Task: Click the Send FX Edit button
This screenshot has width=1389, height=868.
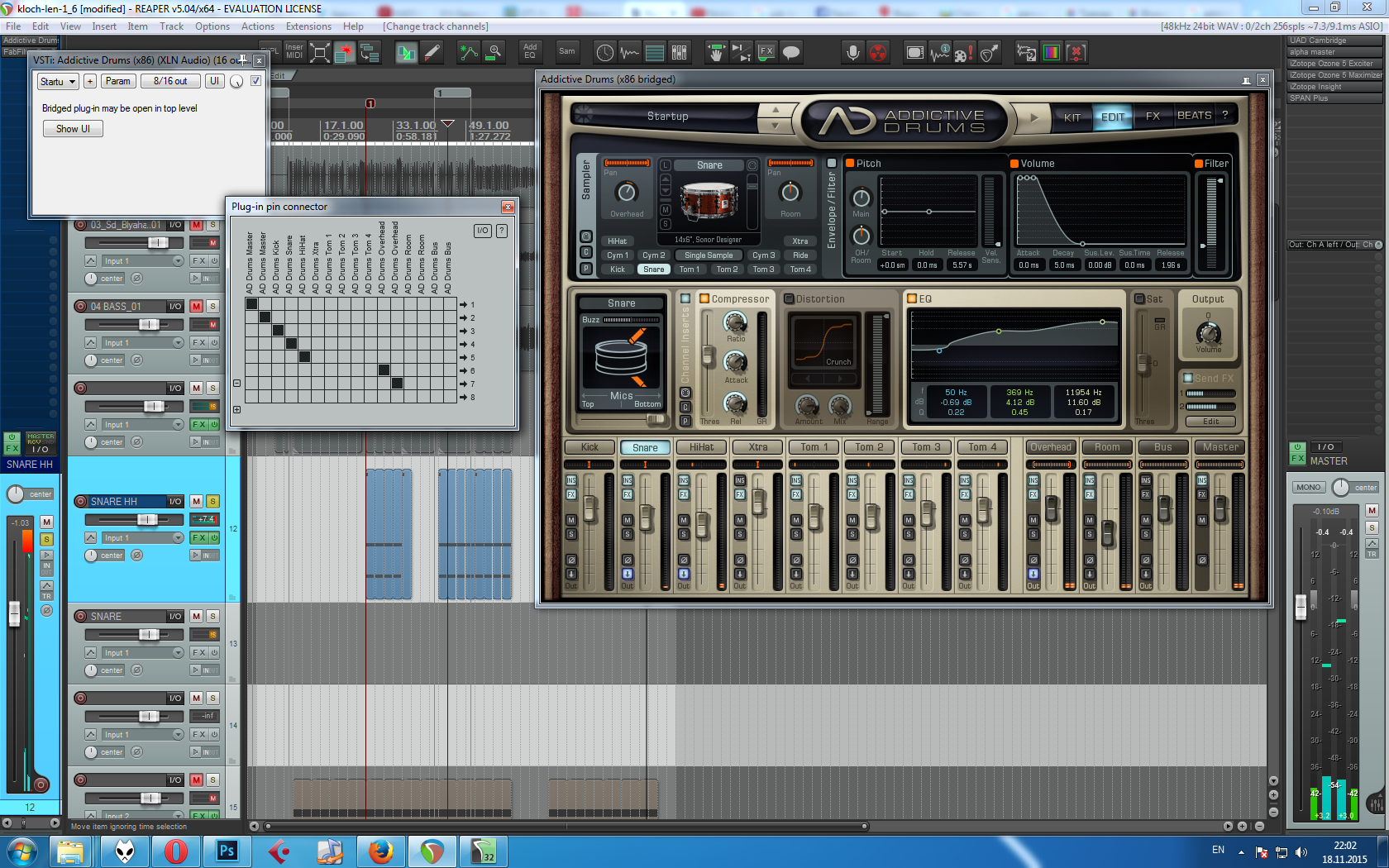Action: 1210,422
